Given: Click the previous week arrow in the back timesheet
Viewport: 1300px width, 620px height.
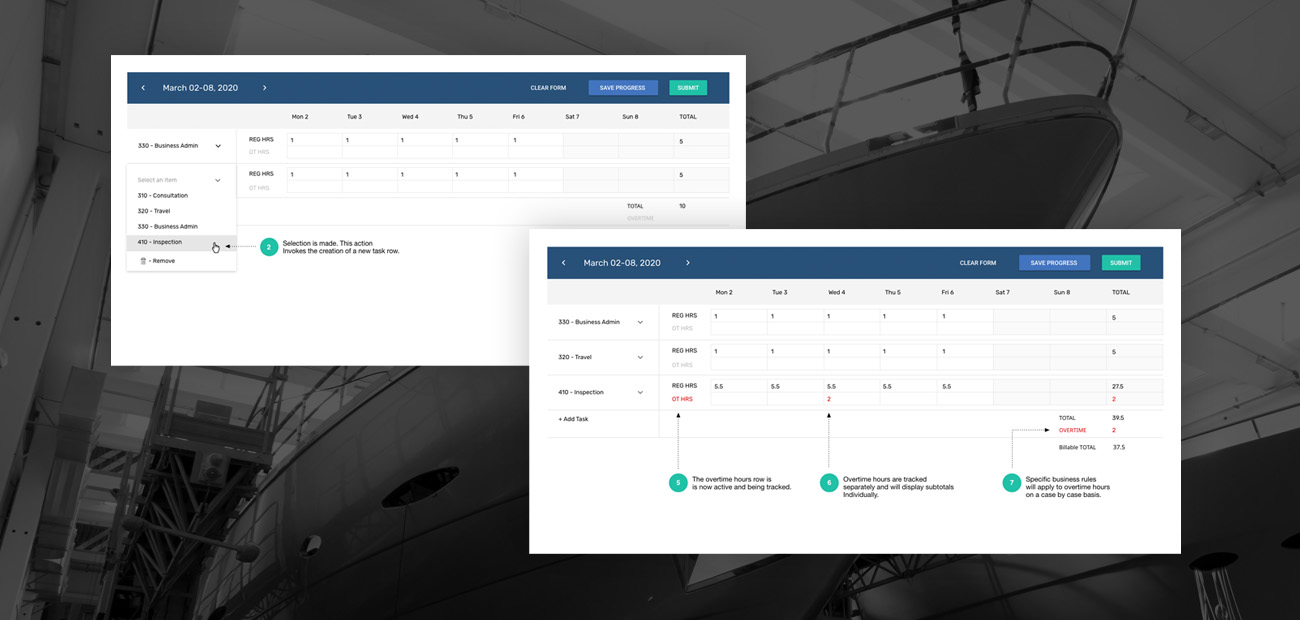Looking at the screenshot, I should tap(143, 88).
